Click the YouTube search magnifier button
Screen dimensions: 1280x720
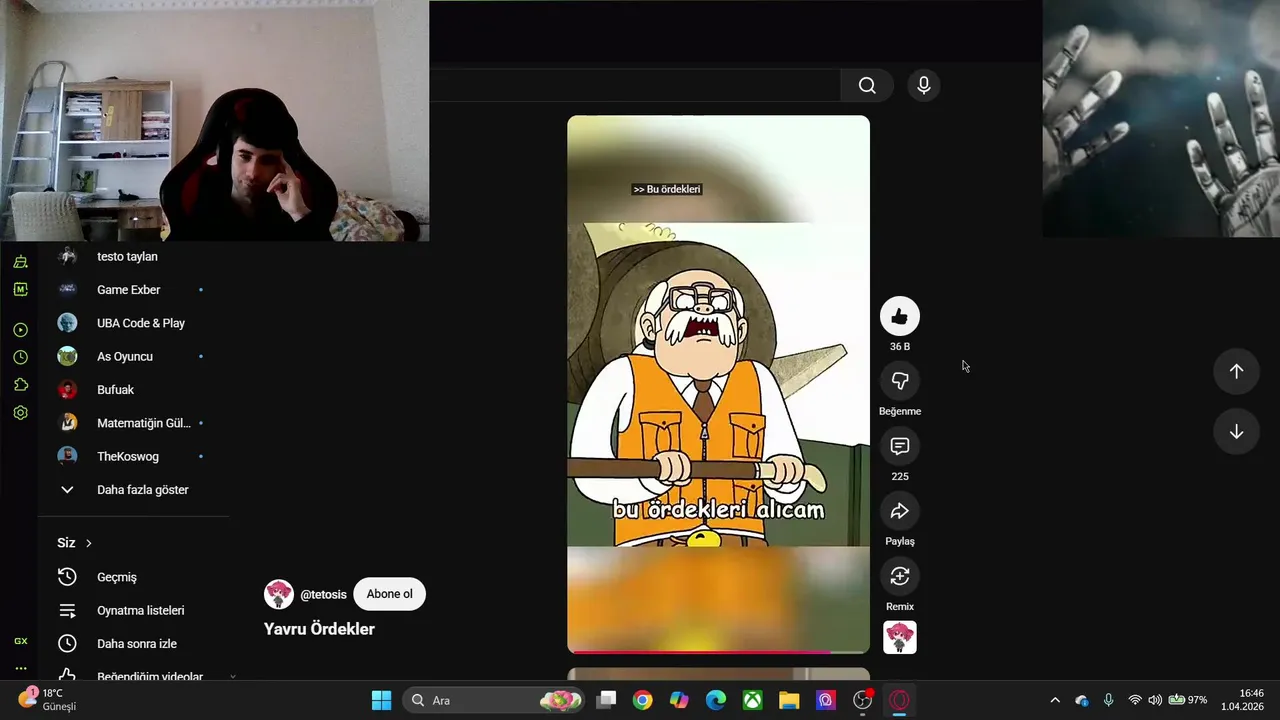click(867, 86)
